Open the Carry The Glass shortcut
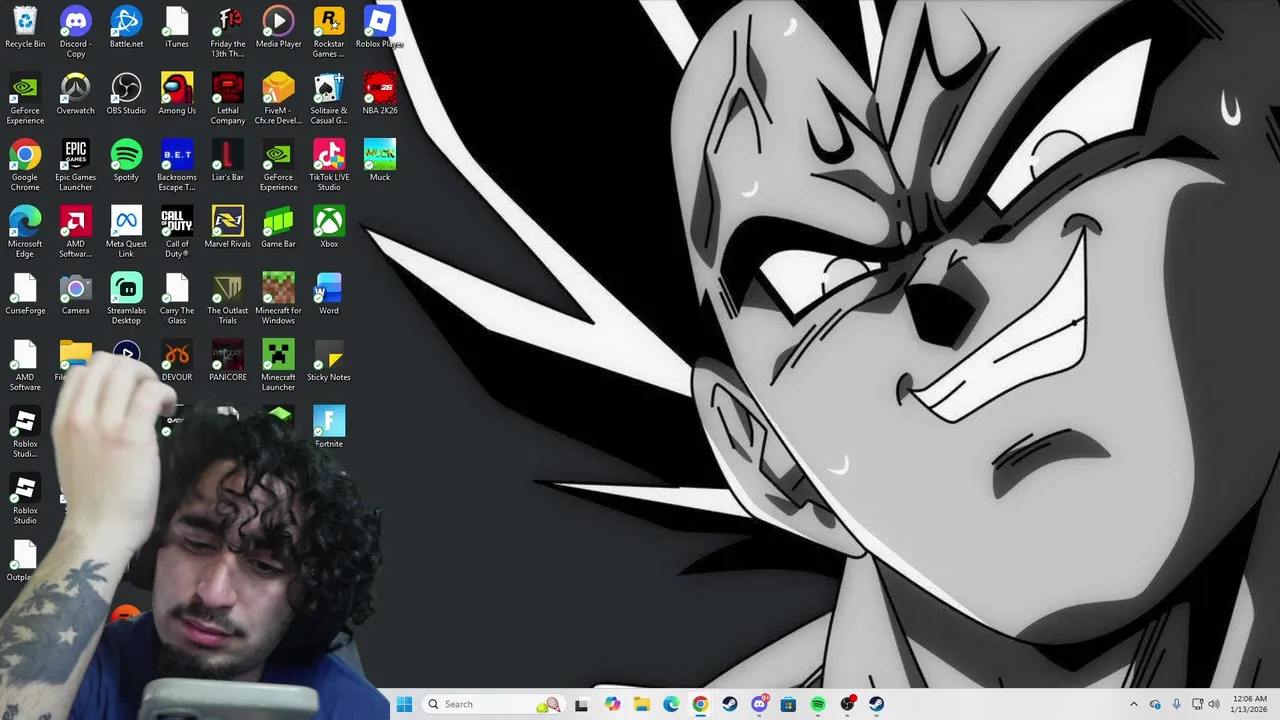The height and width of the screenshot is (720, 1280). pyautogui.click(x=177, y=300)
